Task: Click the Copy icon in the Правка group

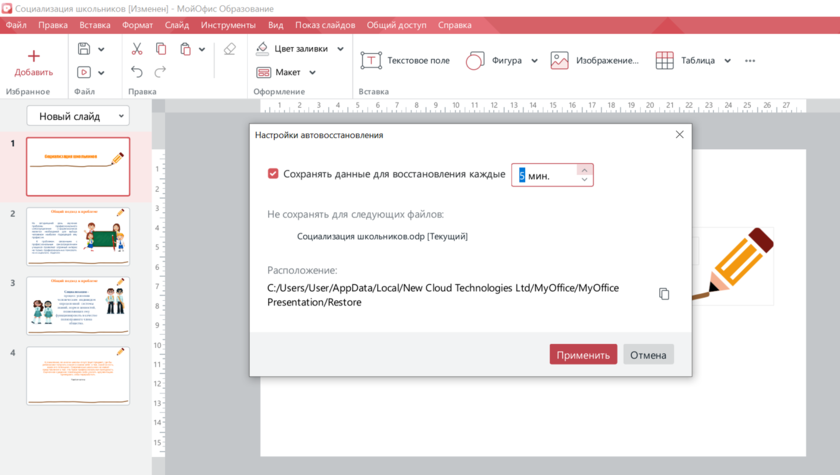Action: pyautogui.click(x=161, y=49)
